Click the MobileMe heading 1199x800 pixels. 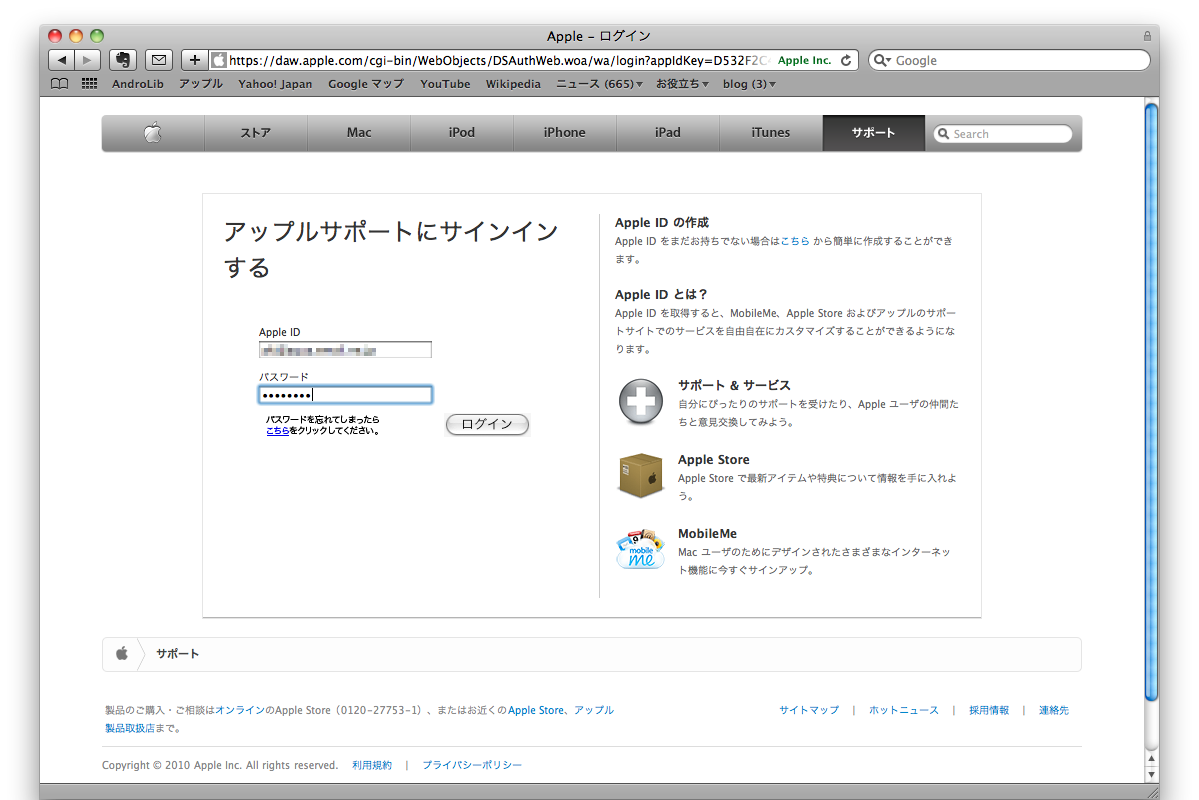(x=707, y=534)
